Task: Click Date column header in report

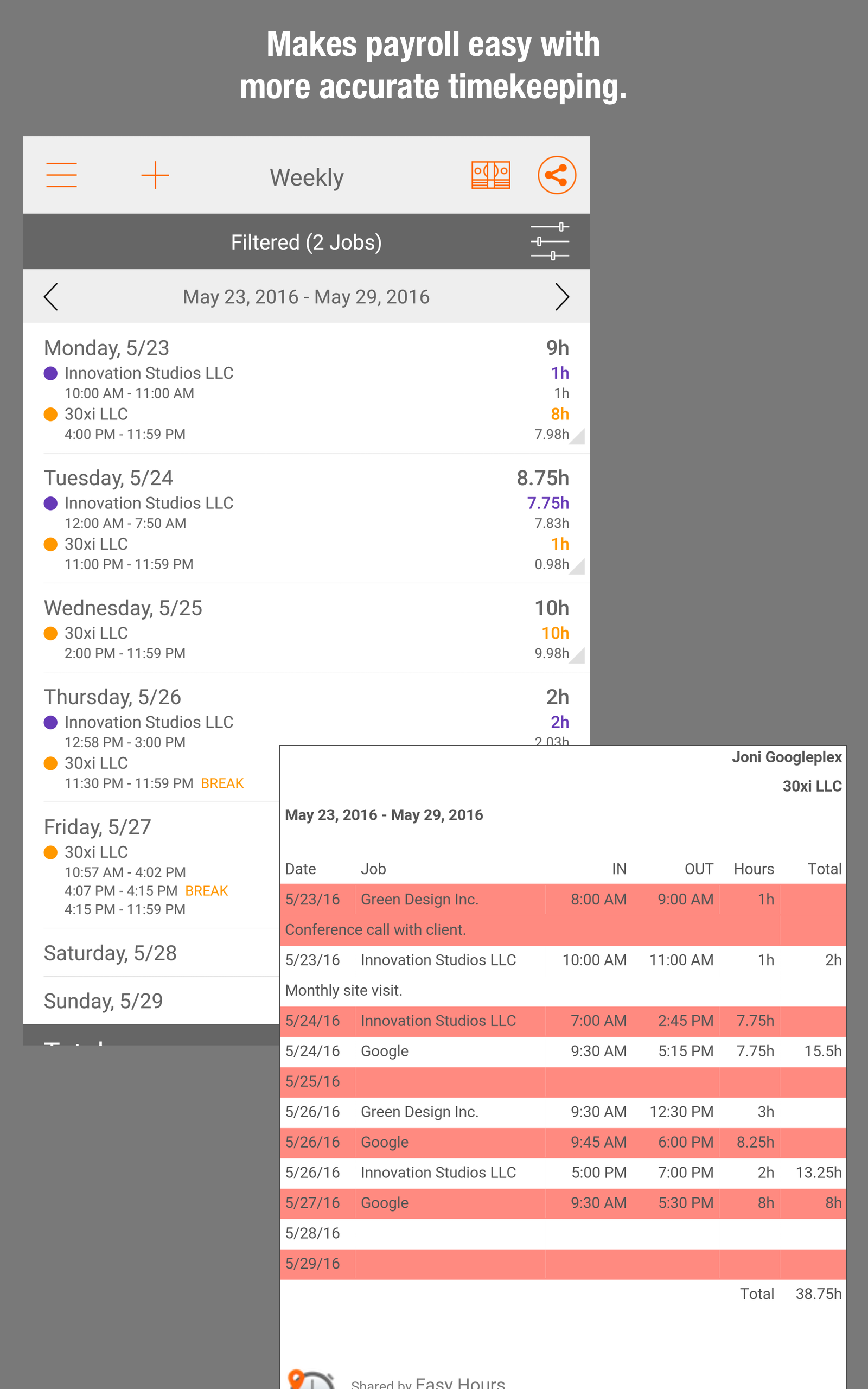Action: (x=300, y=869)
